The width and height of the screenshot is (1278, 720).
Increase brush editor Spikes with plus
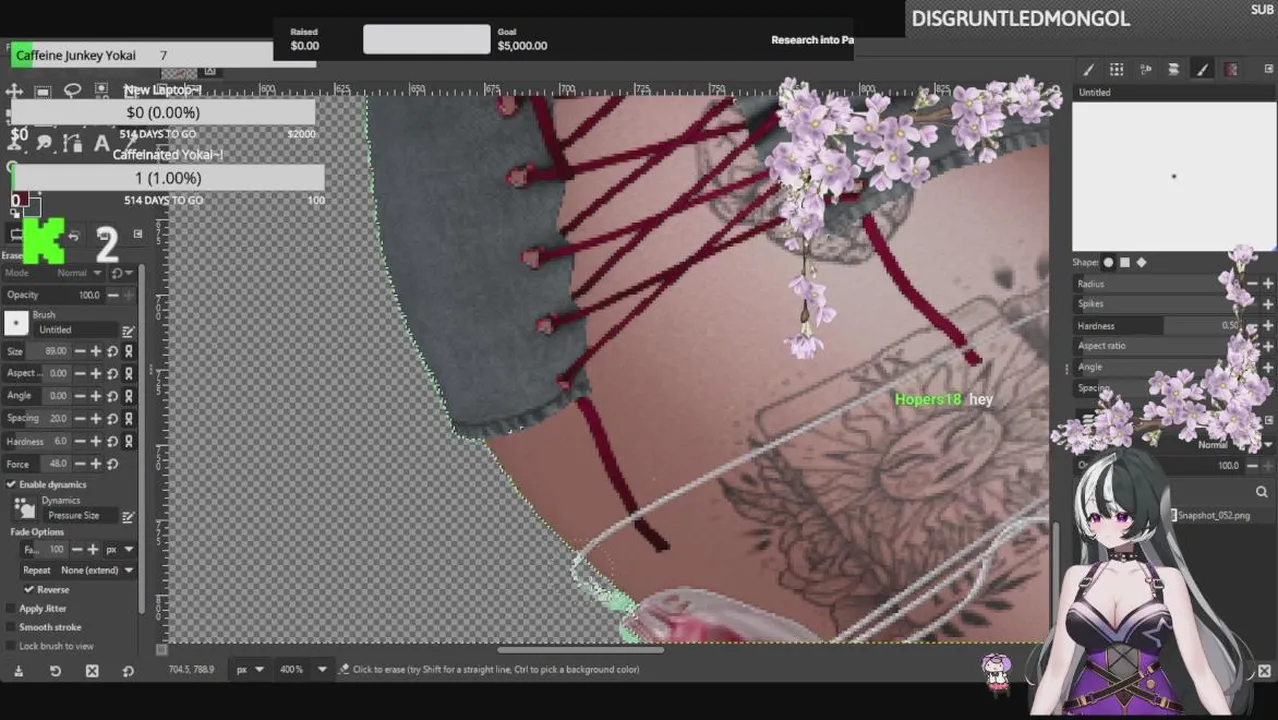(x=1268, y=304)
